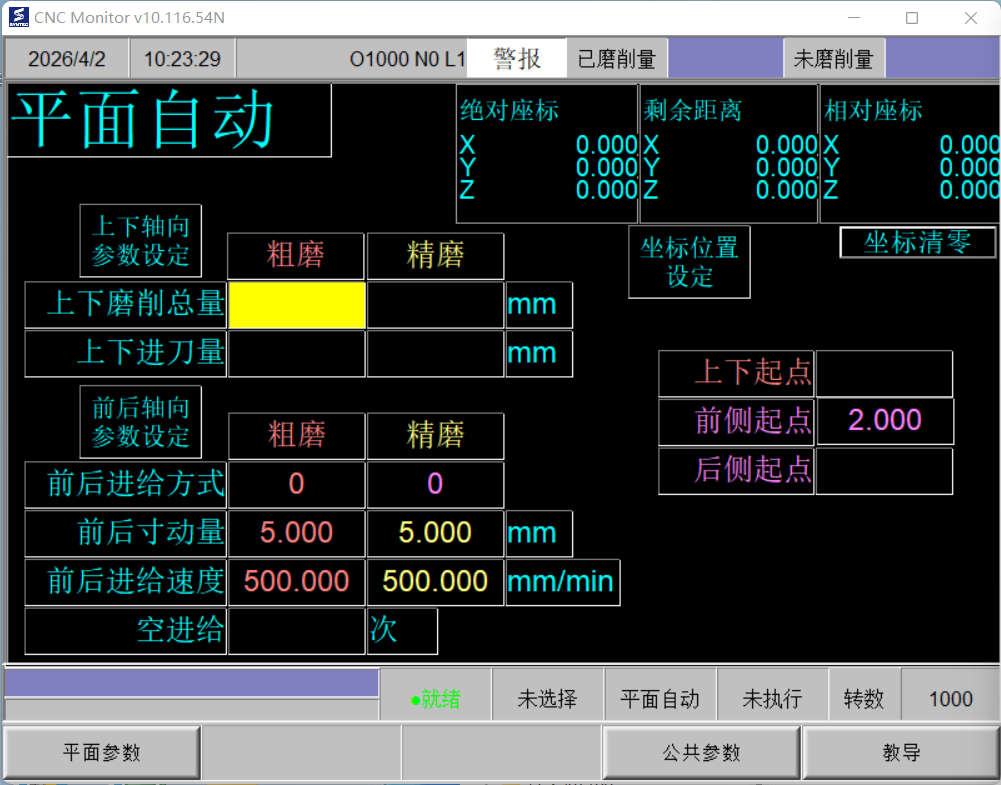Open the 公共参数 bottom menu button
This screenshot has width=1001, height=785.
tap(701, 753)
